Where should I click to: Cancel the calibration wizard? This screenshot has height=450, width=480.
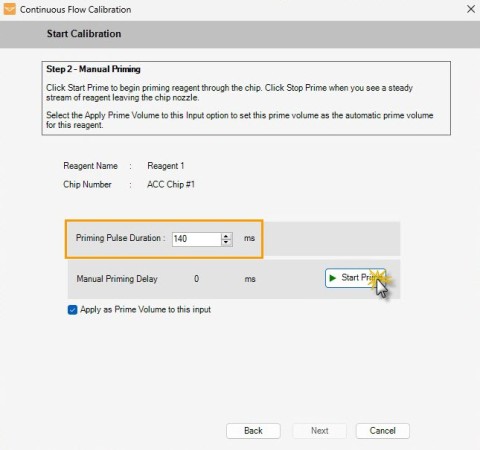coord(383,431)
